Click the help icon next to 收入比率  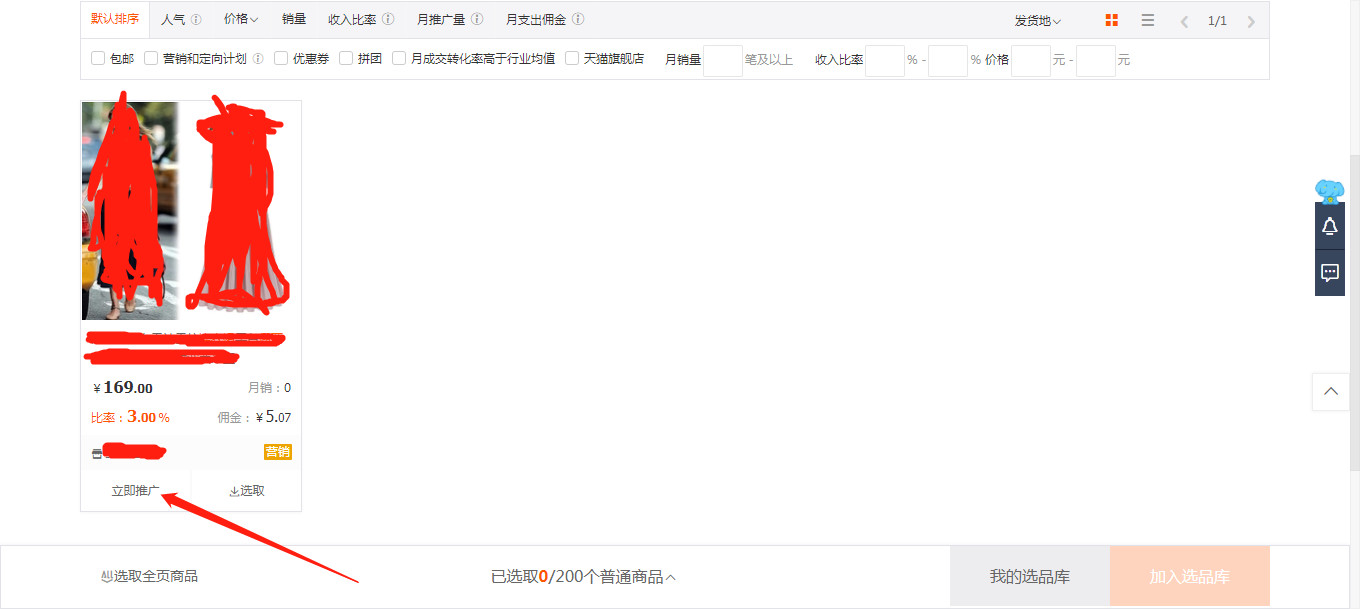tap(388, 19)
